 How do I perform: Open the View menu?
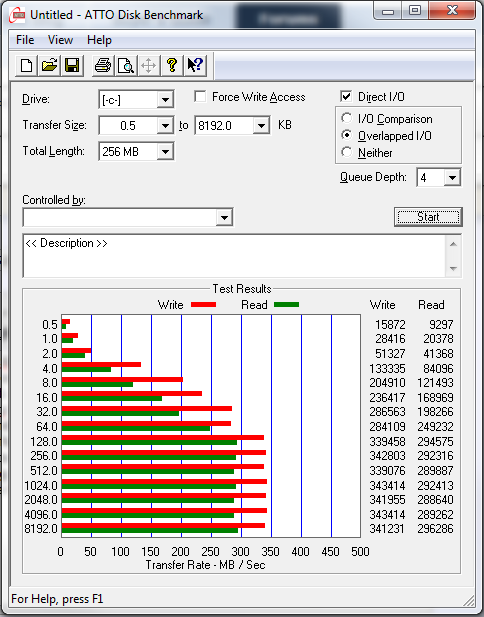tap(60, 40)
